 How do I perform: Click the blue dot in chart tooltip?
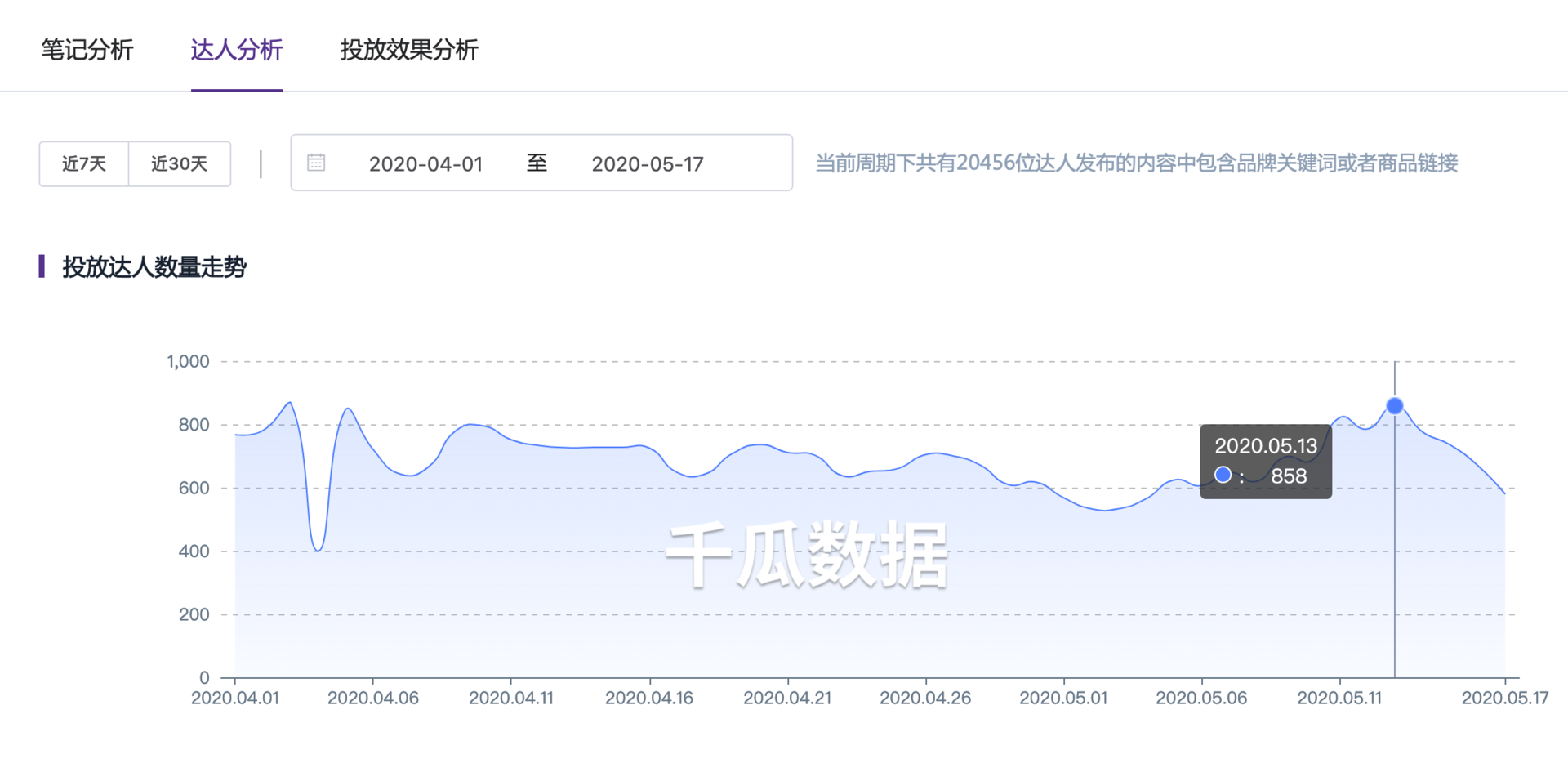point(1223,476)
